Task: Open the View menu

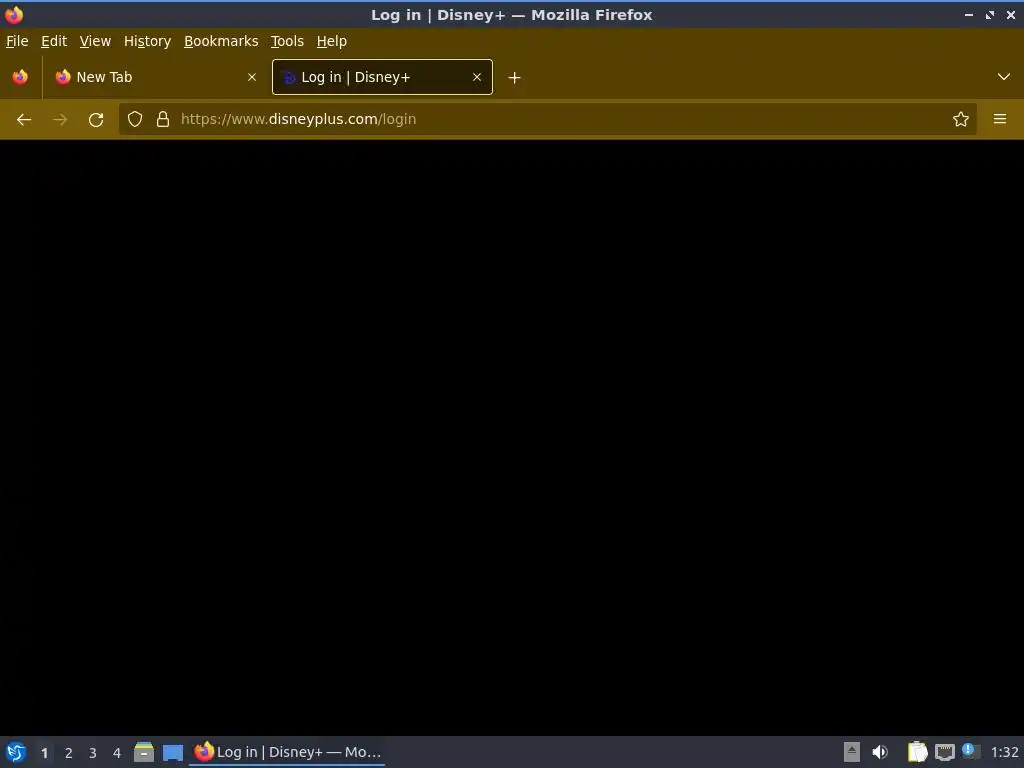Action: click(x=95, y=41)
